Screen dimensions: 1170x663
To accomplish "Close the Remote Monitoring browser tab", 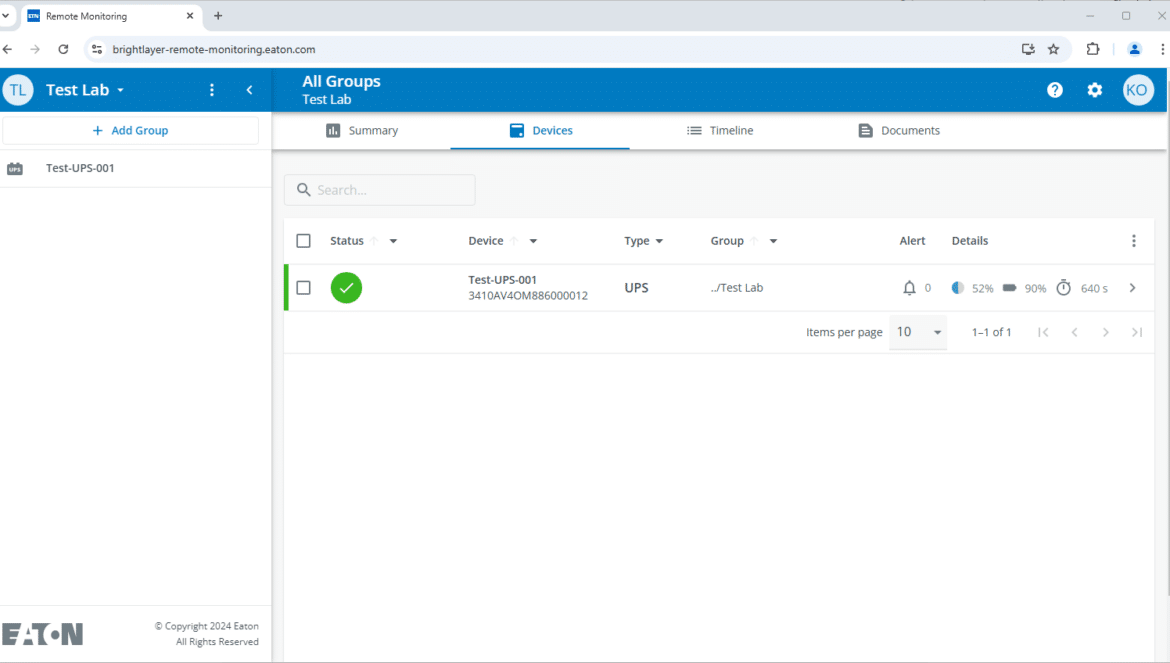I will point(190,16).
